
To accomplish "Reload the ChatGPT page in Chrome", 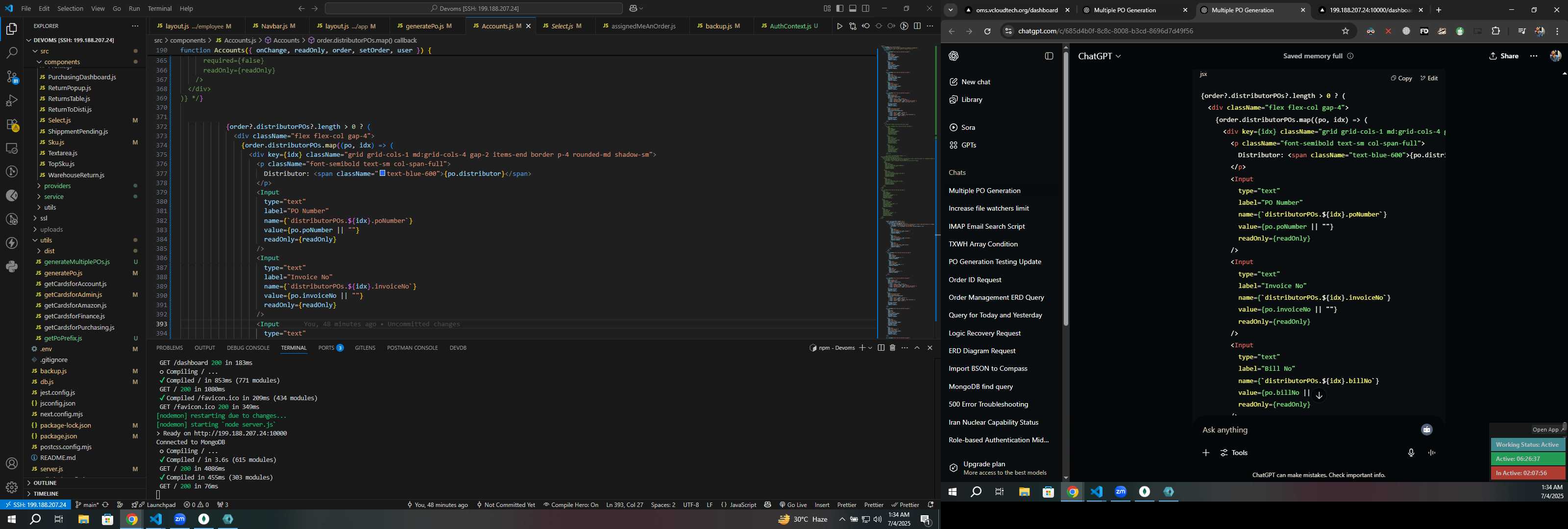I will [987, 31].
